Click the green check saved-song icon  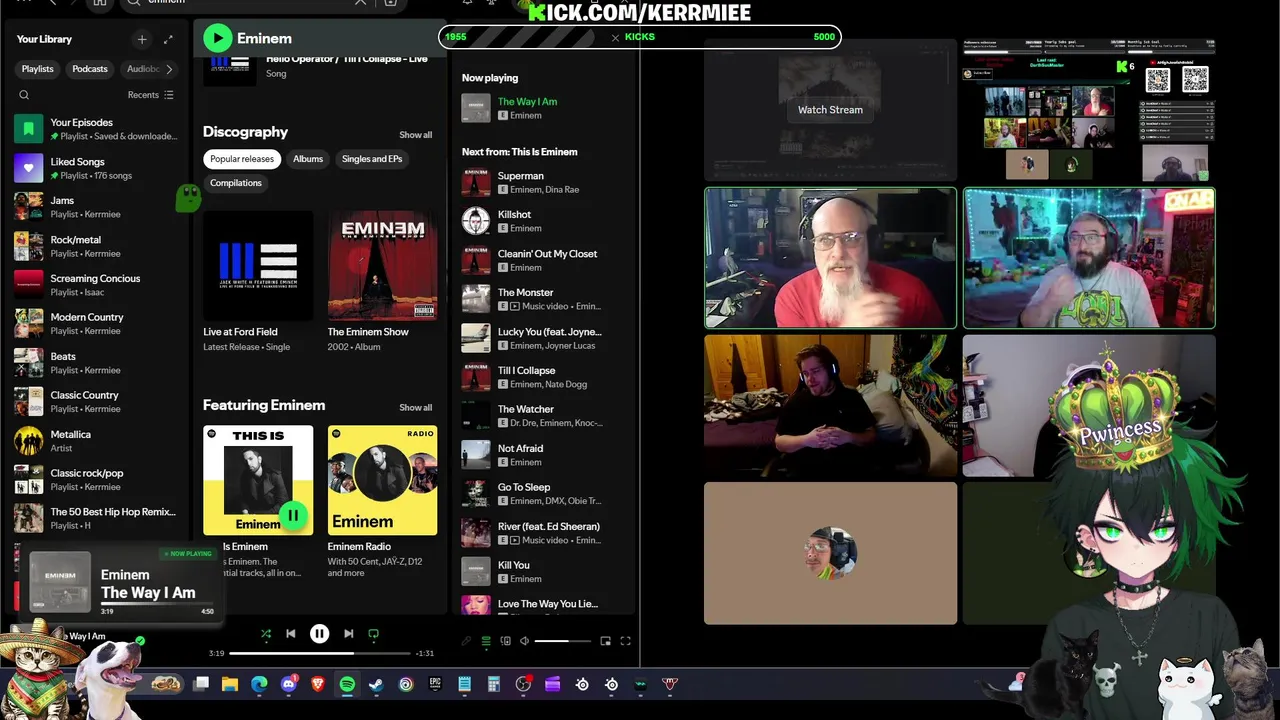140,640
